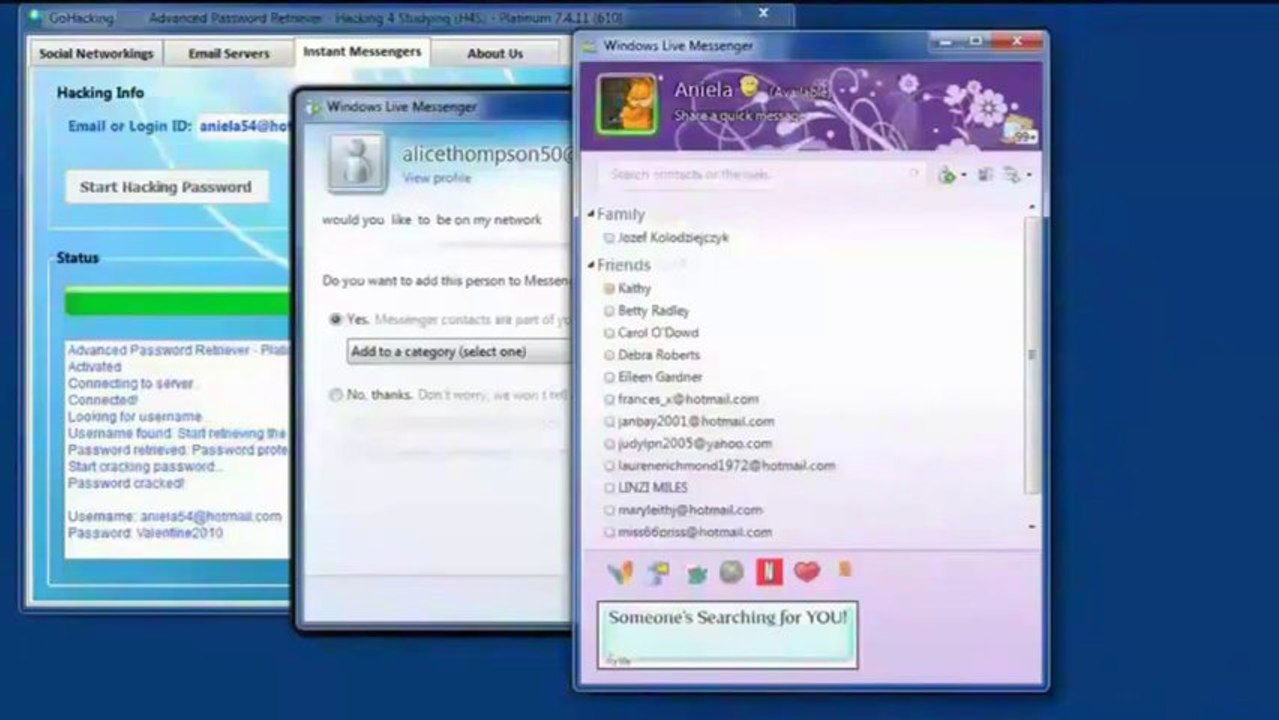Click the small orange icon after the heart
The height and width of the screenshot is (720, 1279).
coord(845,569)
